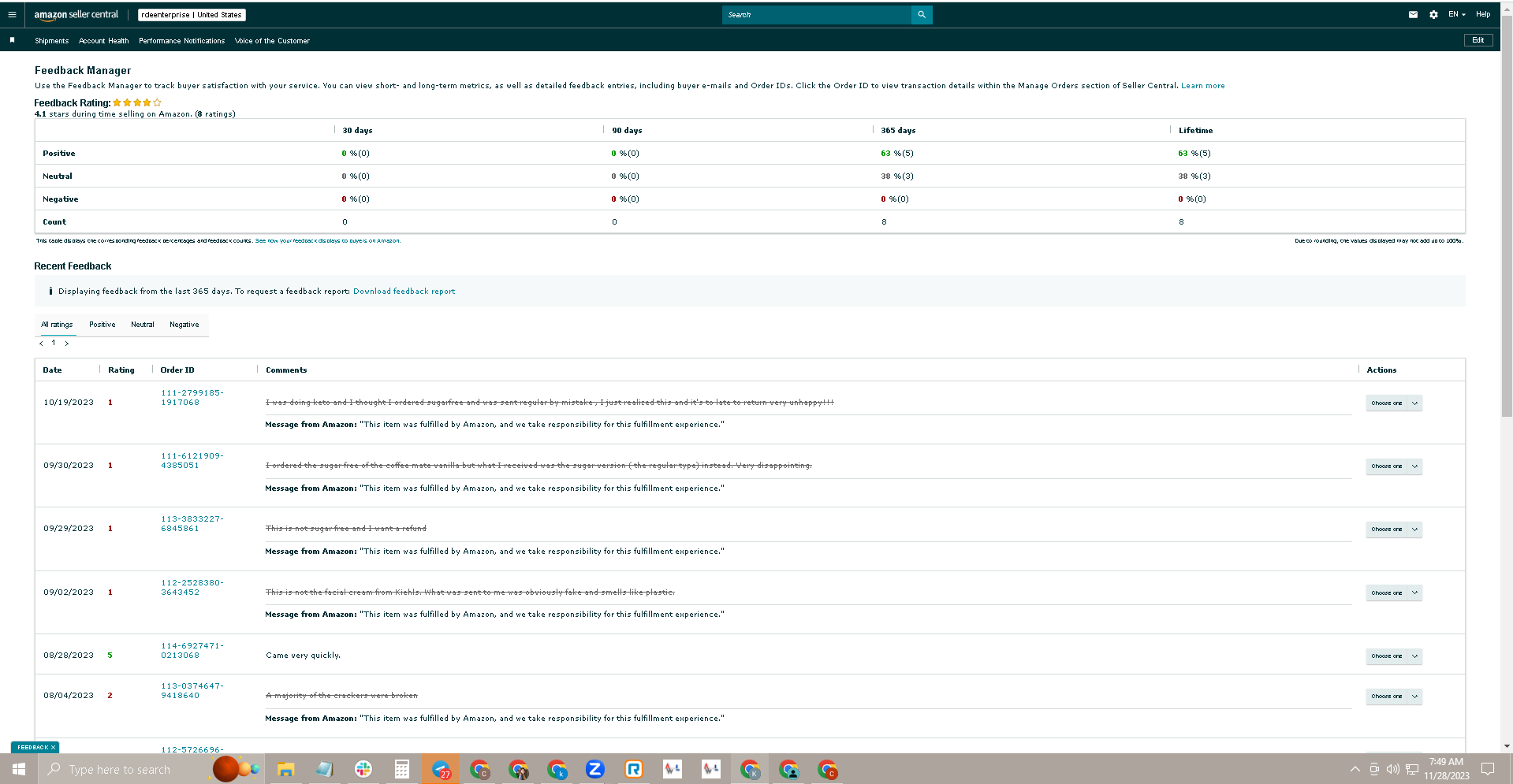Open order 113-3833227-6845861

point(192,524)
